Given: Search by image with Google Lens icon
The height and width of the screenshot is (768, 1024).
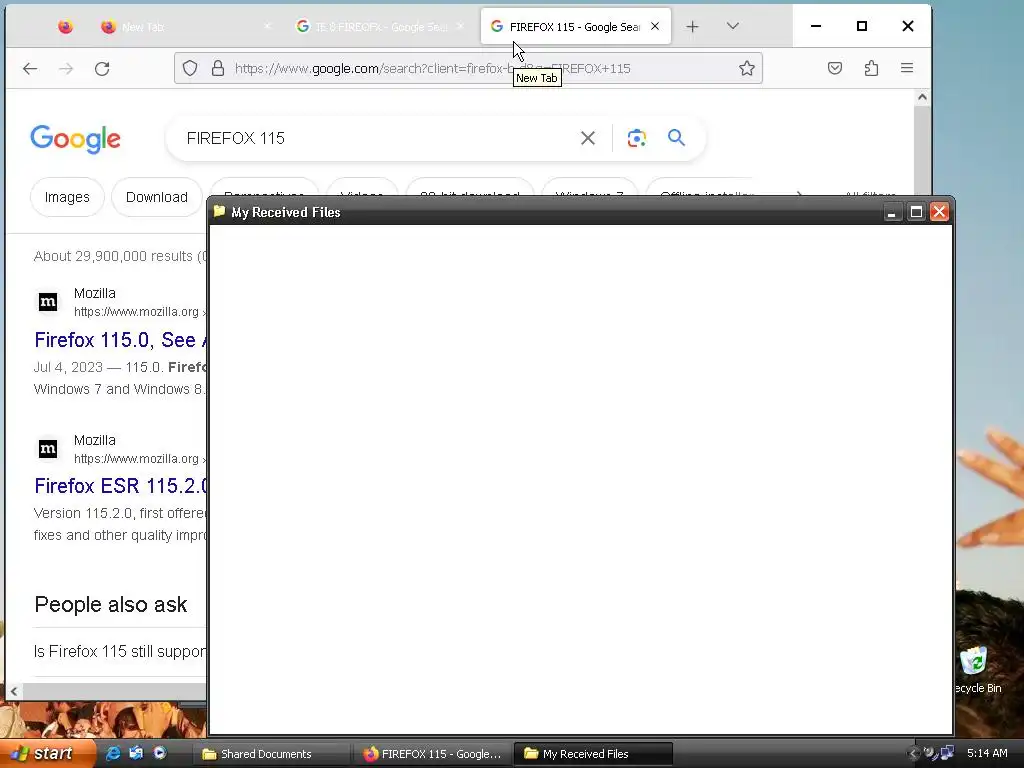Looking at the screenshot, I should click(637, 138).
